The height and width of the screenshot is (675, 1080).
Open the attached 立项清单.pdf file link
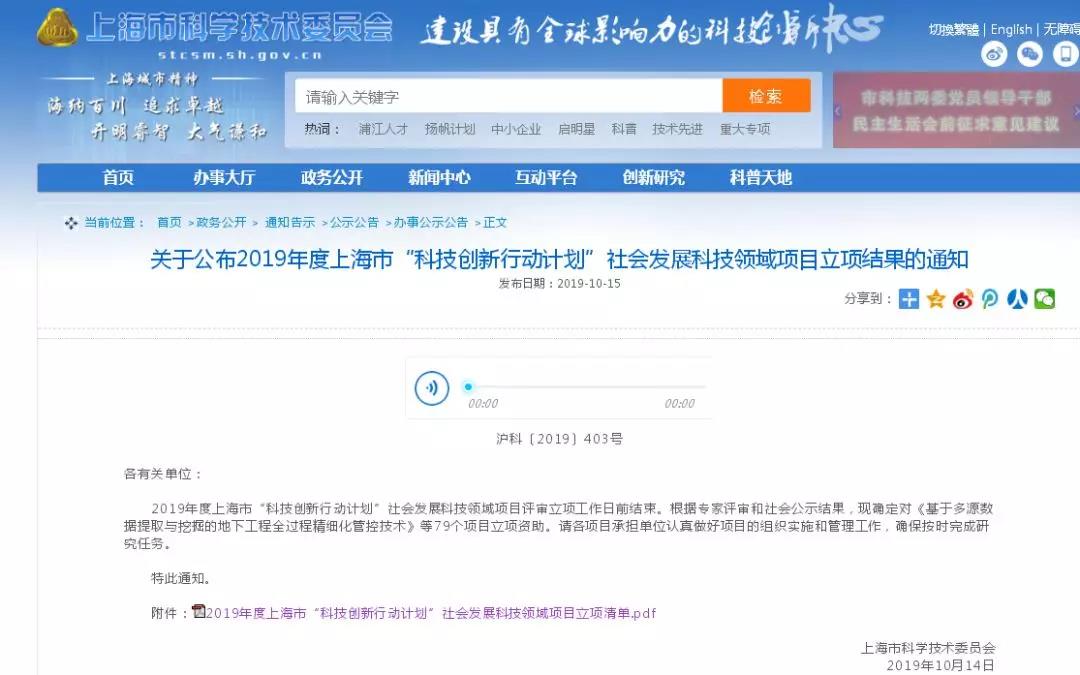click(x=430, y=613)
